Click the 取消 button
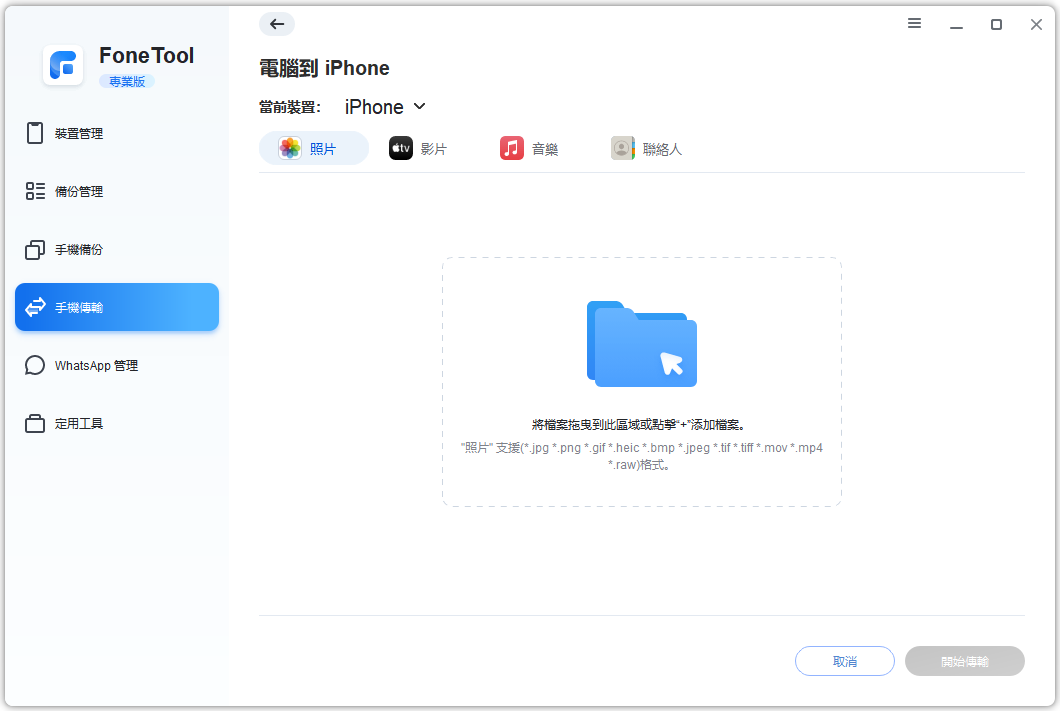Image resolution: width=1060 pixels, height=711 pixels. pyautogui.click(x=844, y=661)
